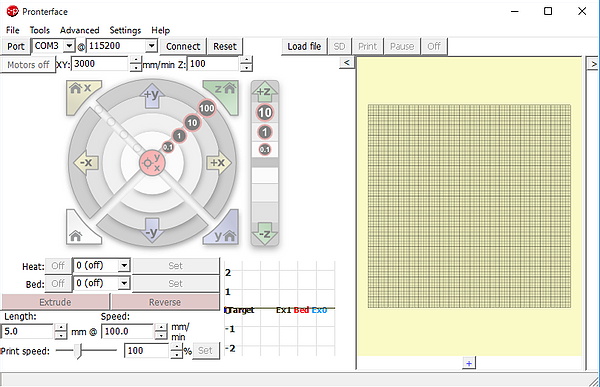Click the plus button below the grid
The height and width of the screenshot is (387, 600).
tap(469, 363)
